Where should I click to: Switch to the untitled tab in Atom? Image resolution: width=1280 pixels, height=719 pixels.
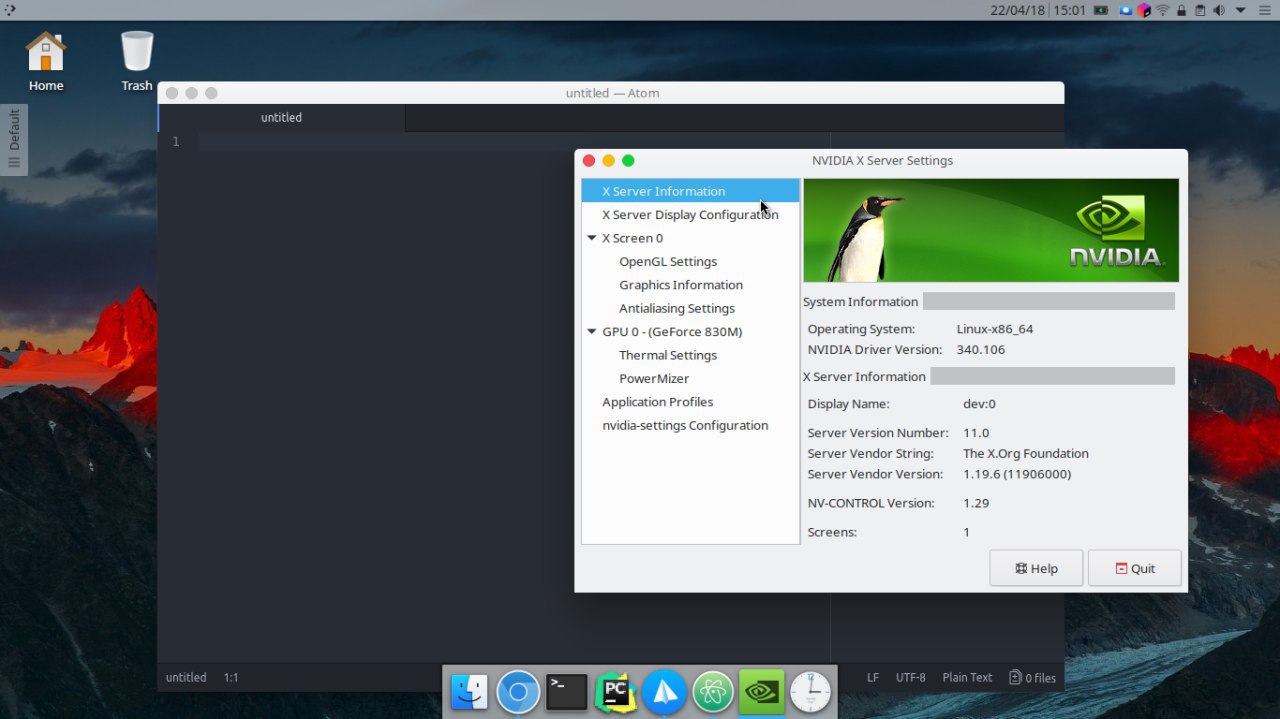pyautogui.click(x=281, y=117)
